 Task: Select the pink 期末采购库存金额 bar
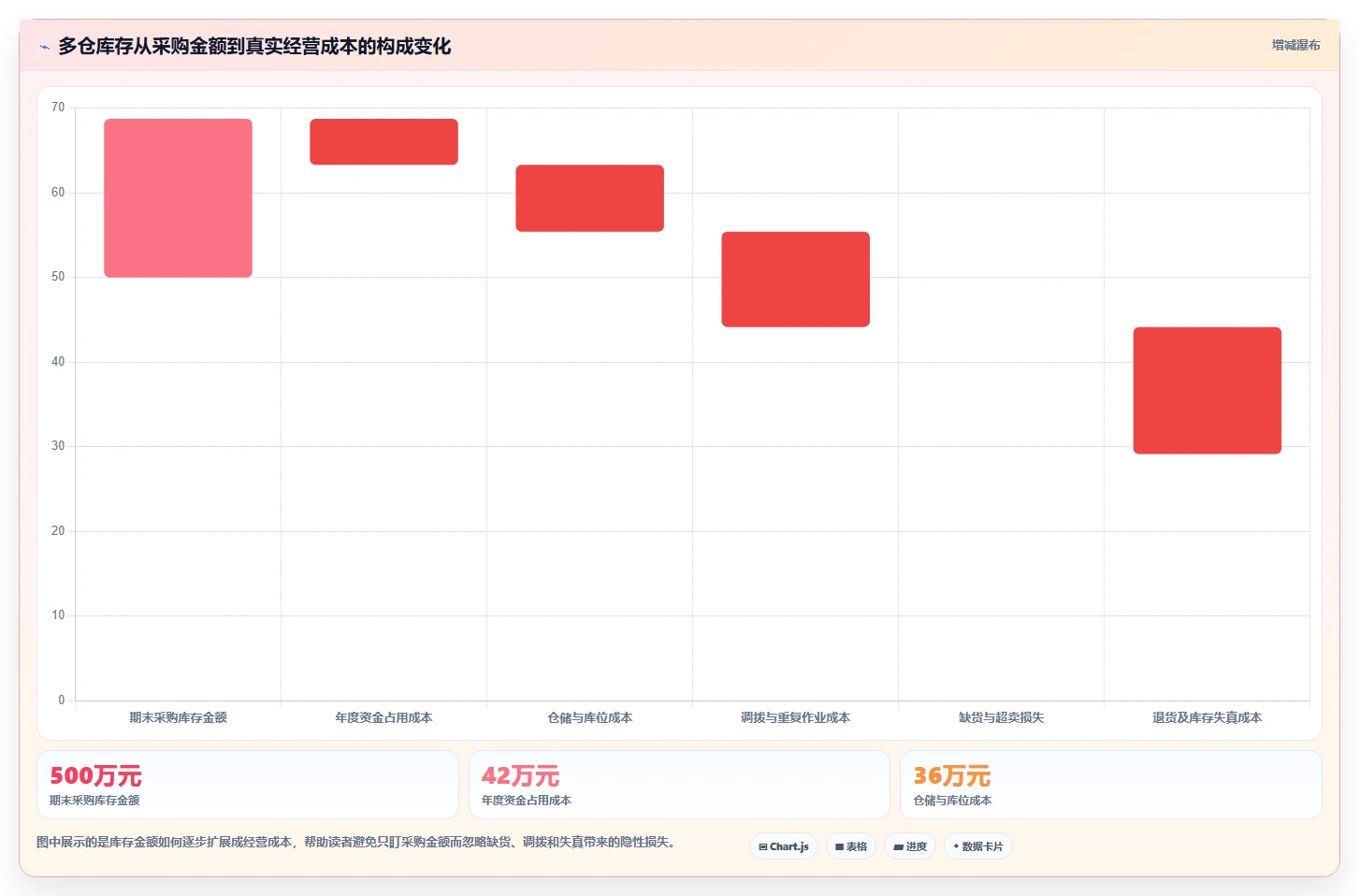point(178,198)
